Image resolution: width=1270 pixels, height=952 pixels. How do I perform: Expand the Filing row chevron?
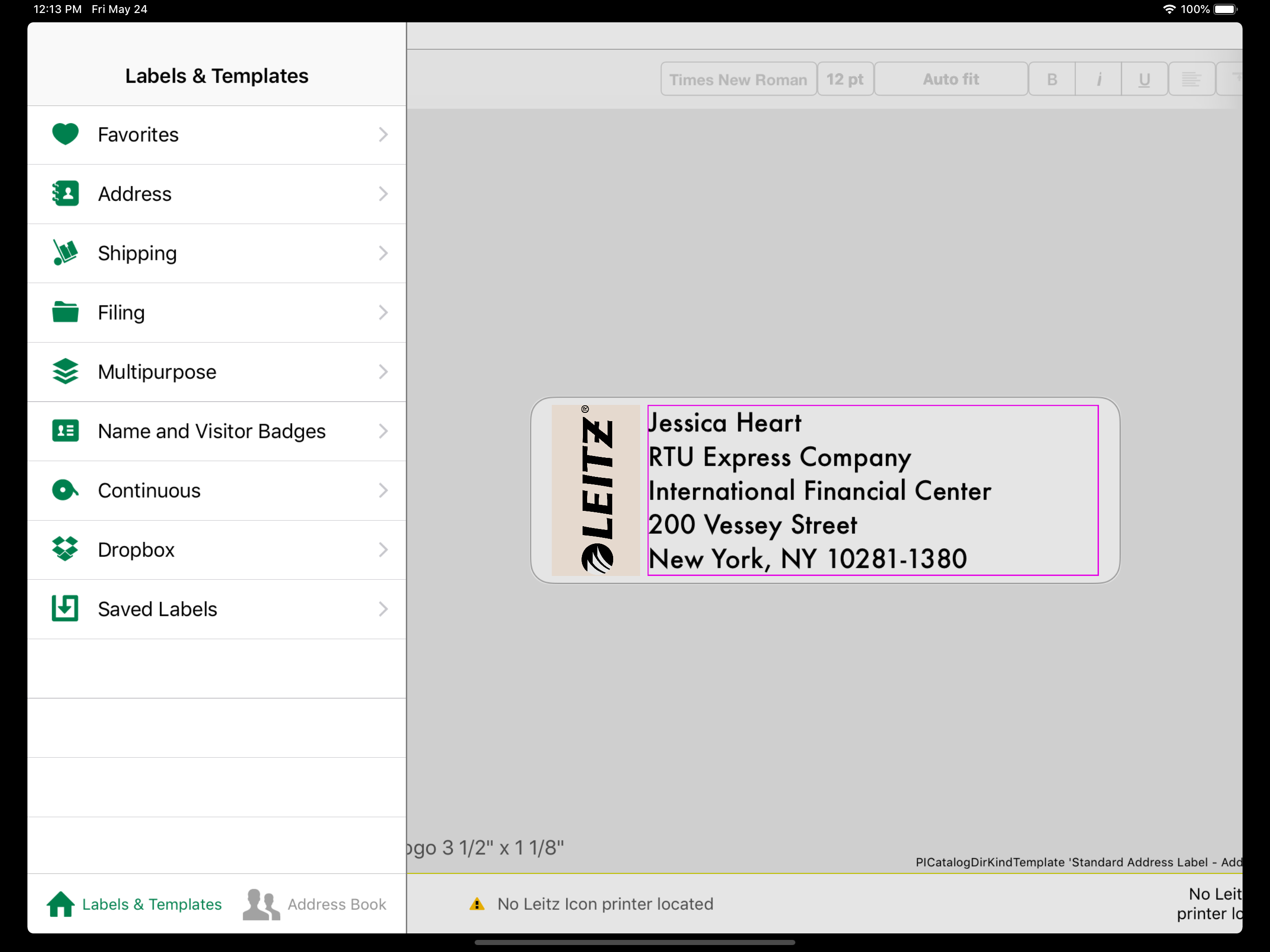(383, 312)
